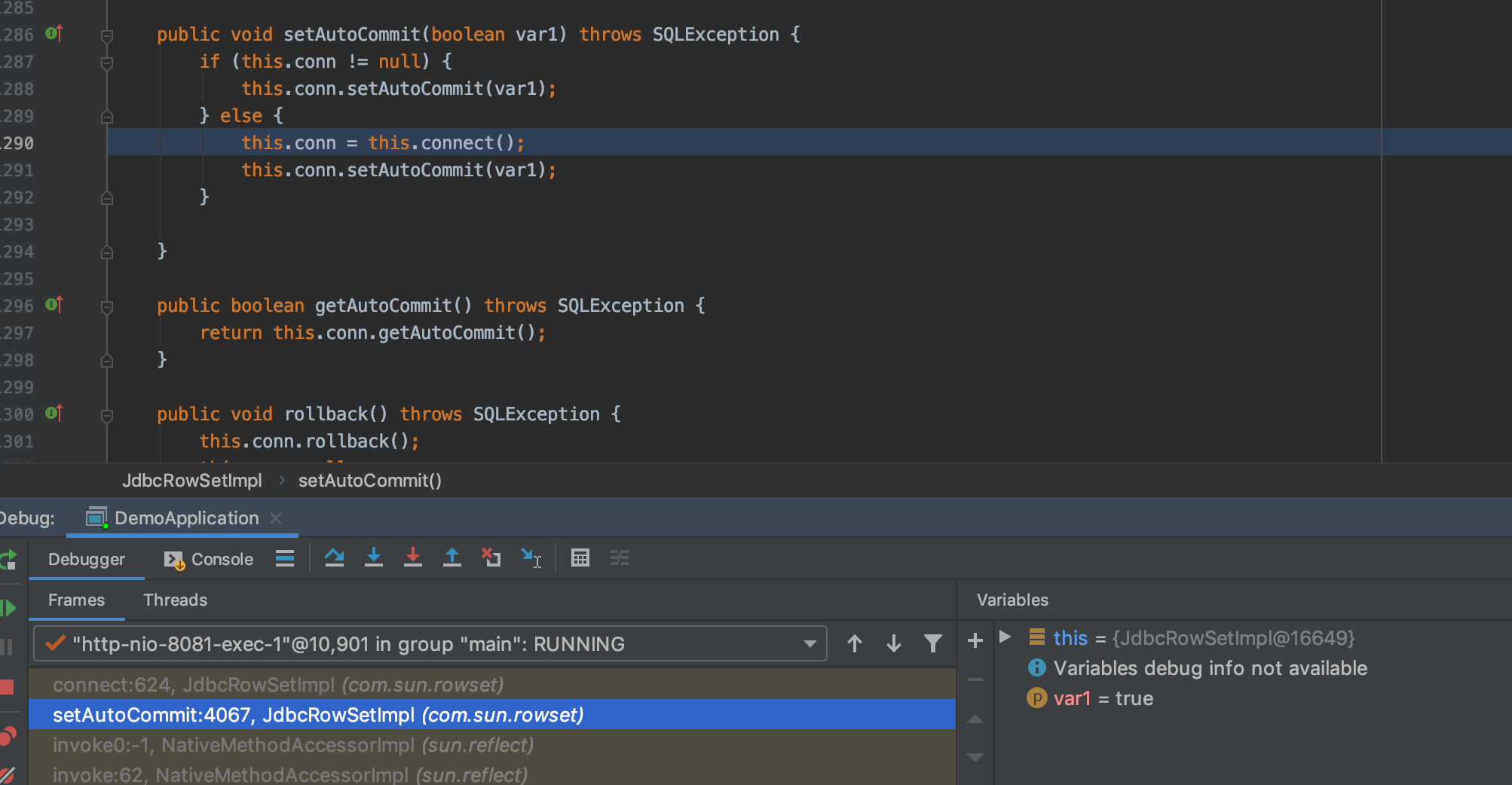The width and height of the screenshot is (1512, 785).
Task: Click the Pause Program icon
Action: [x=7, y=647]
